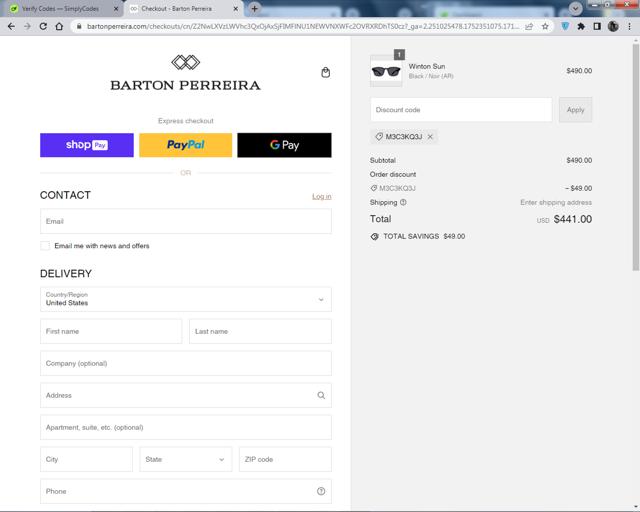This screenshot has width=640, height=512.
Task: Check out with Google Pay
Action: [284, 145]
